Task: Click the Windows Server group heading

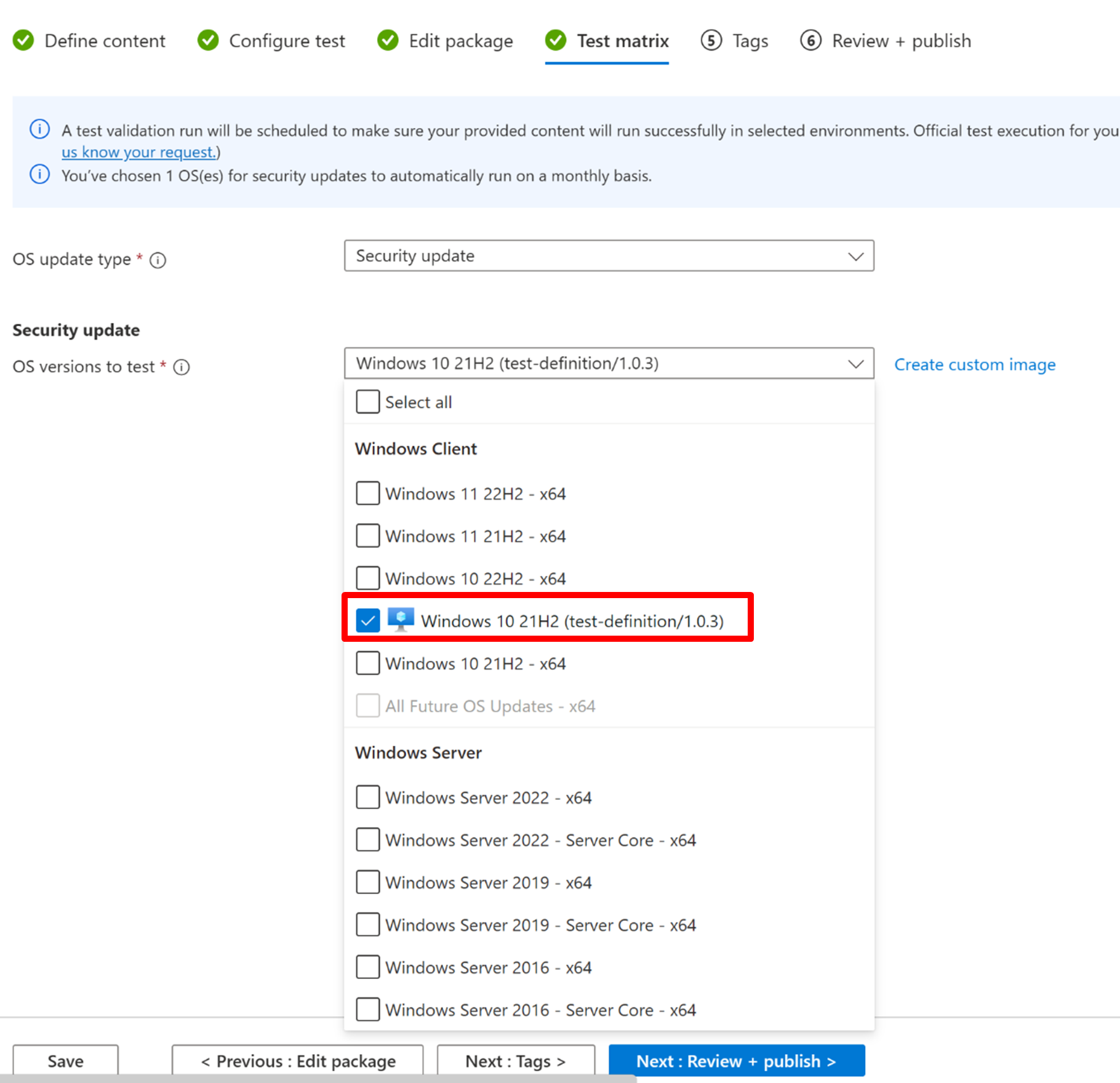Action: 418,753
